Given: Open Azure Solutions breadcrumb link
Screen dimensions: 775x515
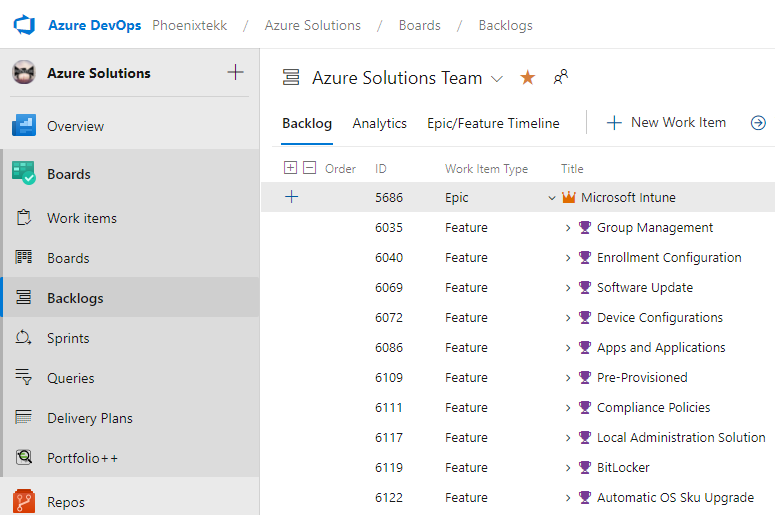Looking at the screenshot, I should (312, 25).
